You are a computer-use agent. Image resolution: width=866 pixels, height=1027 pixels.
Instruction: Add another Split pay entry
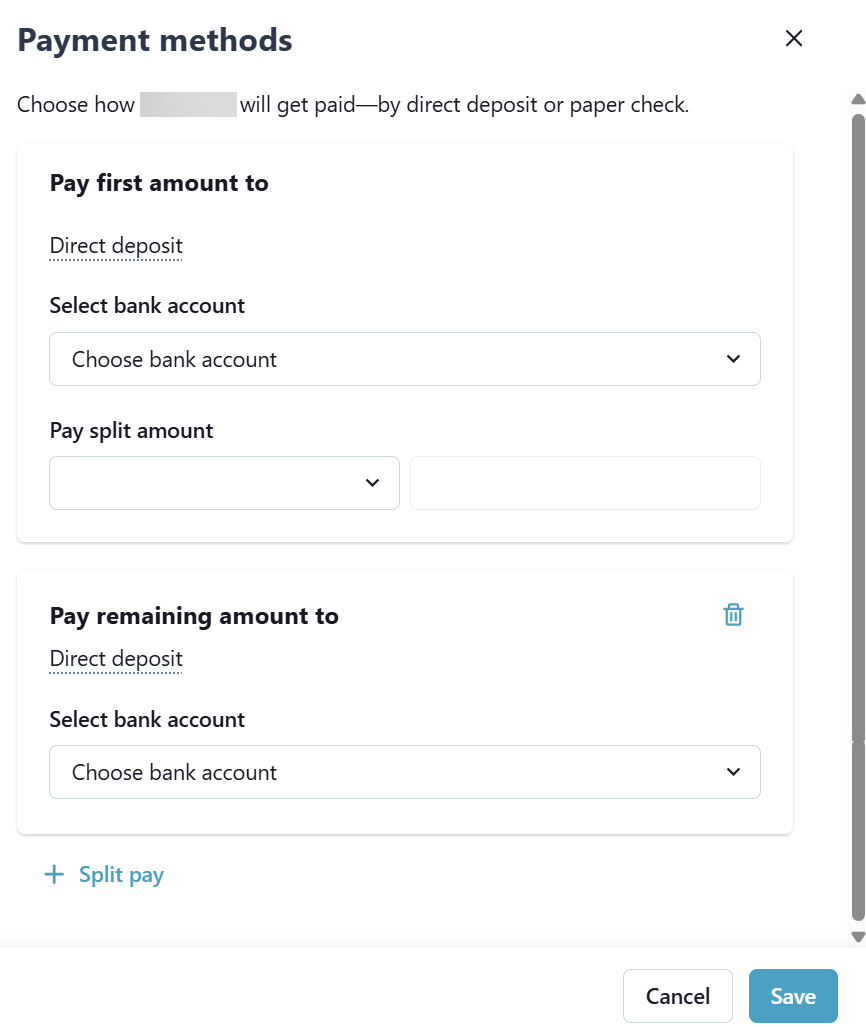121,875
